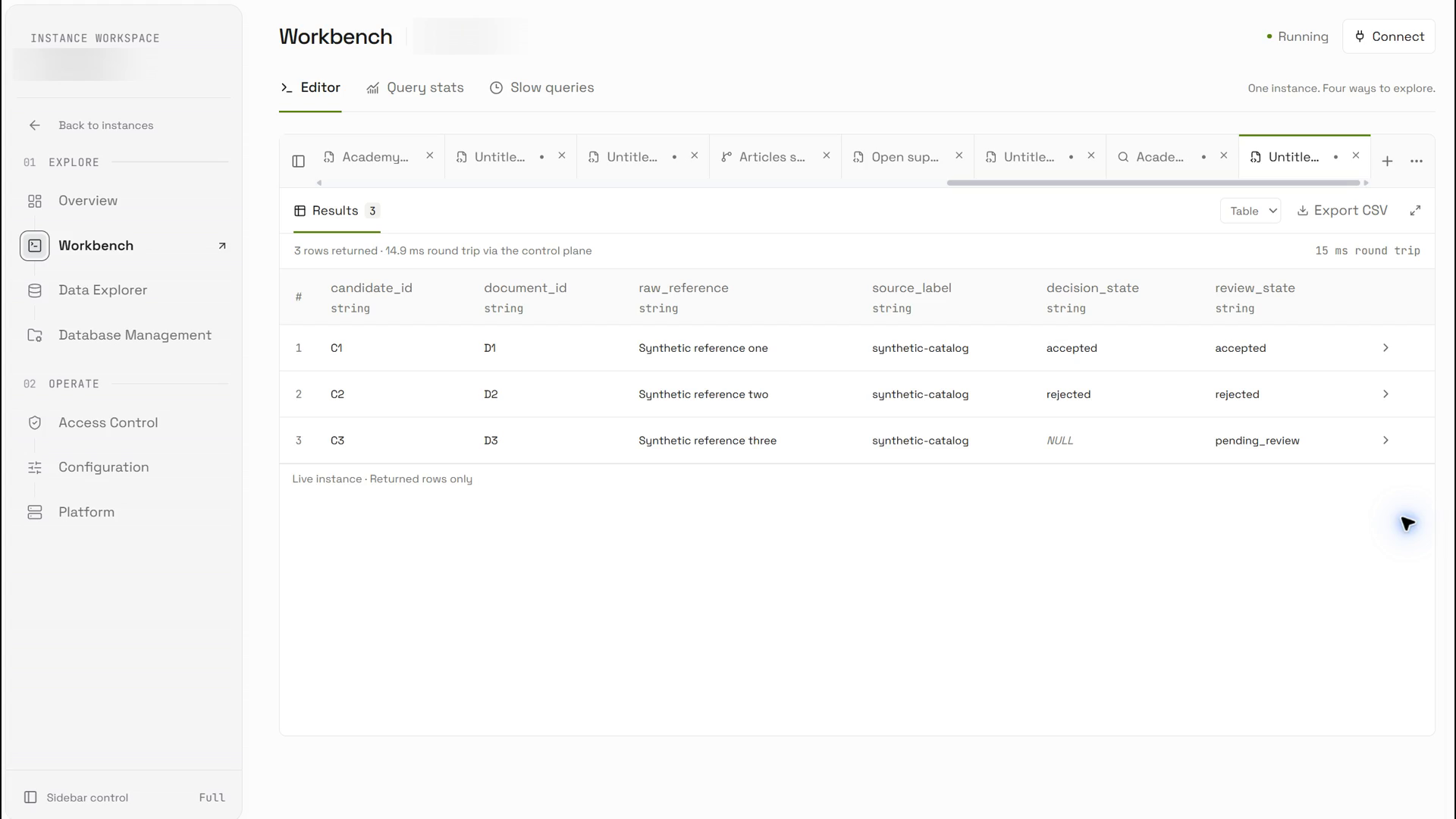Open Workbench in new window arrow
Screen dimensions: 1456x819
tap(222, 246)
